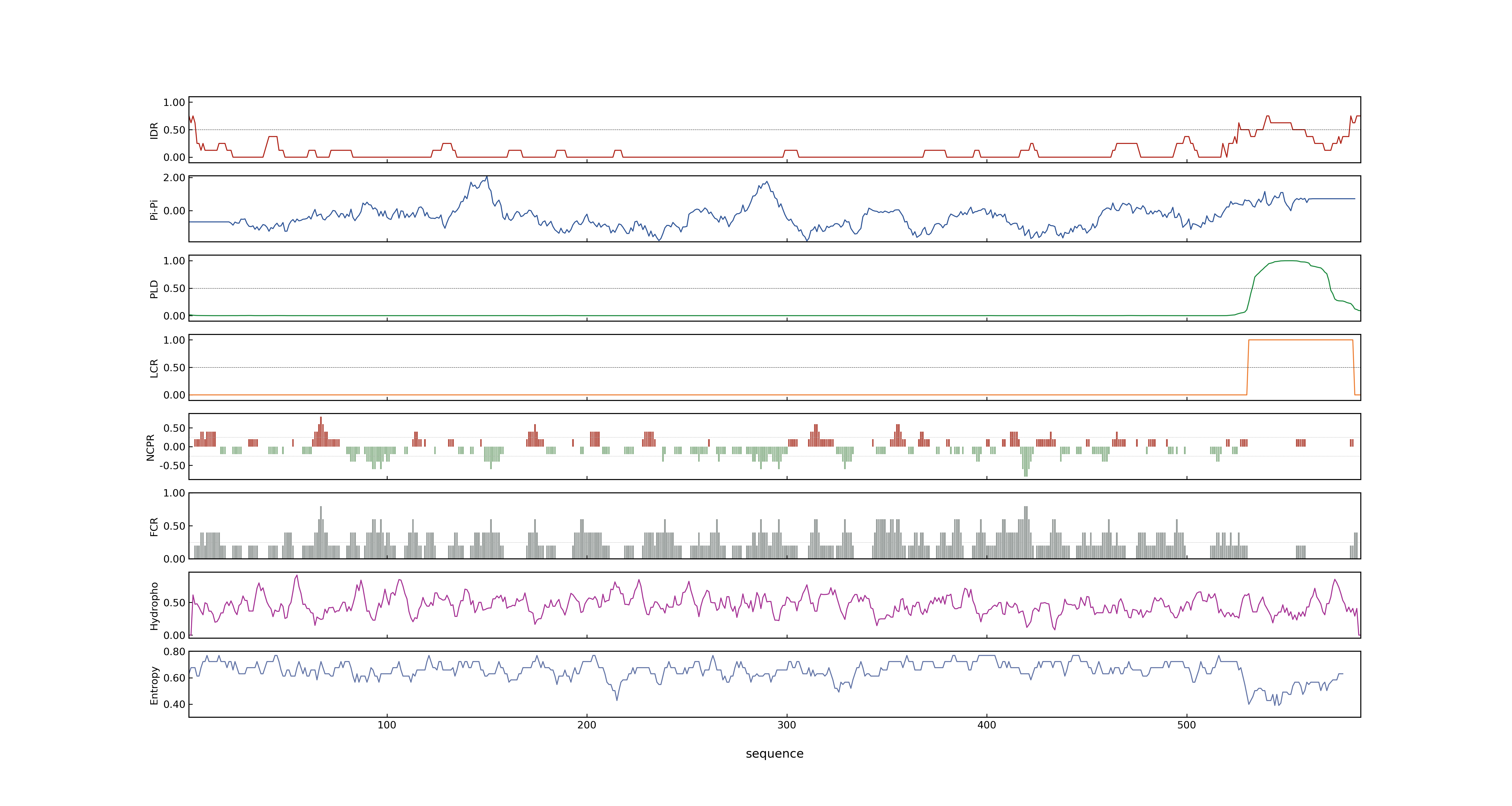This screenshot has height=806, width=1512.
Task: Click the x-axis tick label 300
Action: pyautogui.click(x=786, y=725)
